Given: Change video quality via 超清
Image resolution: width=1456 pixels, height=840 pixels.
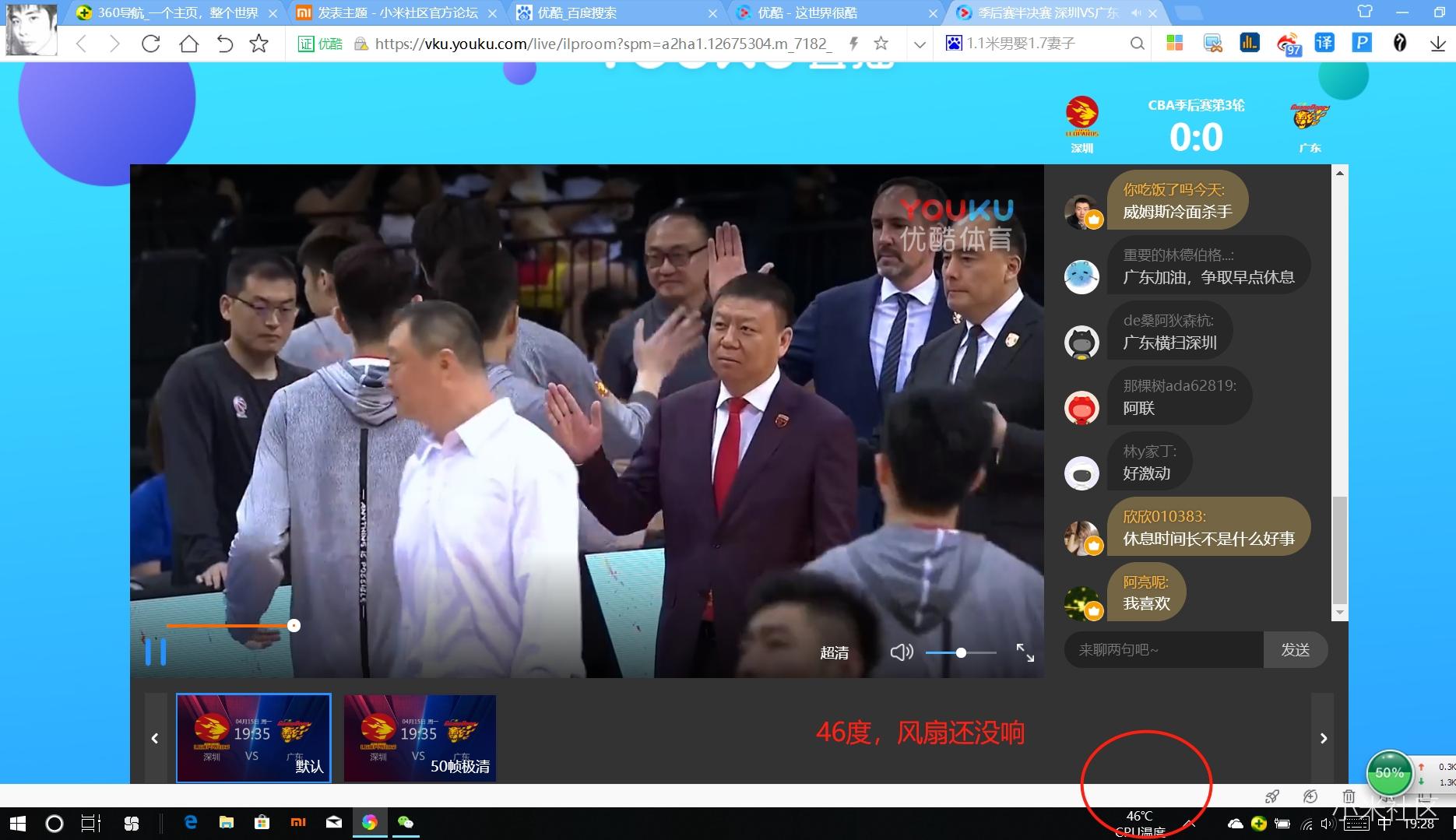Looking at the screenshot, I should [x=834, y=652].
